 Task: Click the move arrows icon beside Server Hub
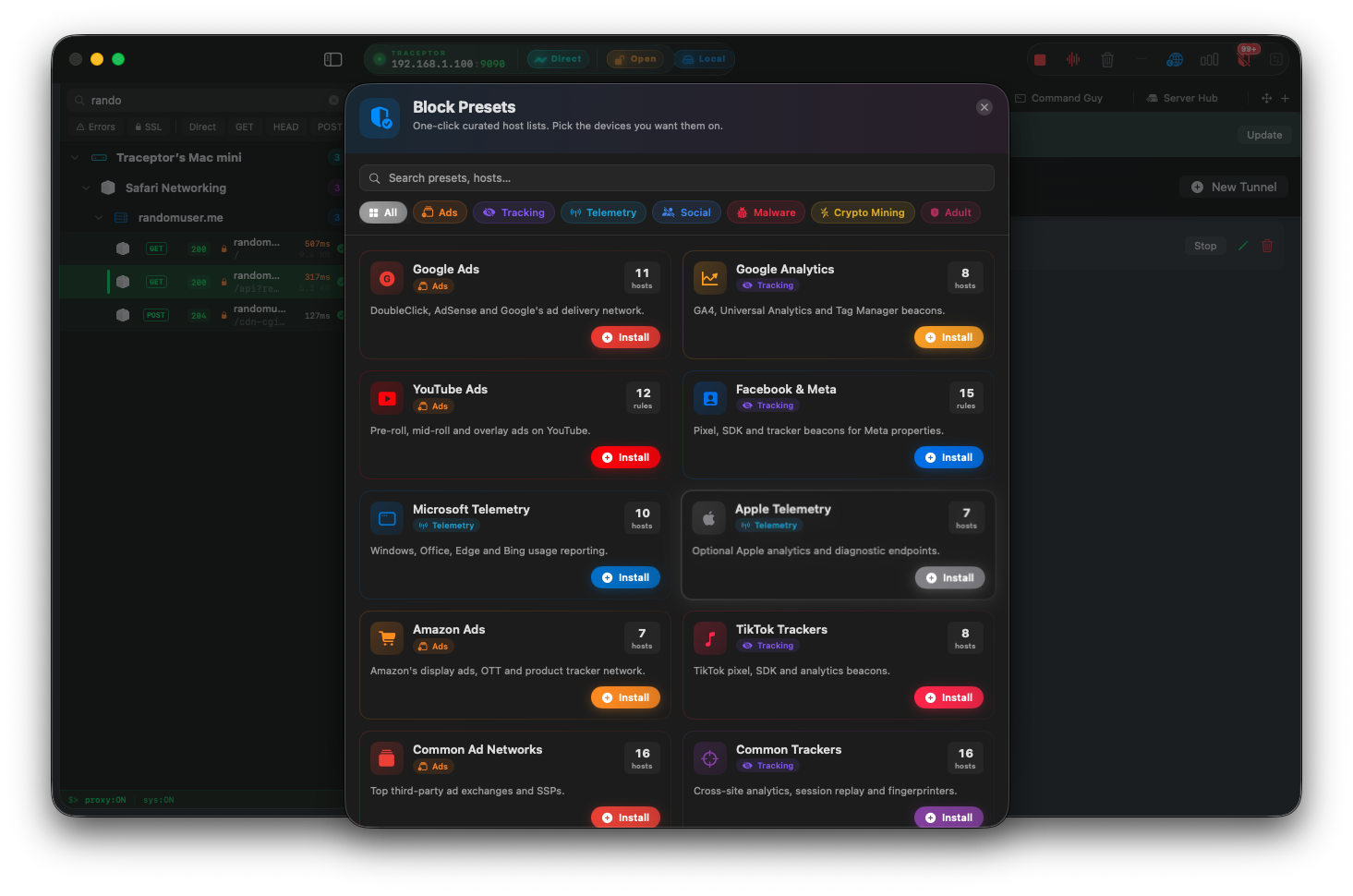pyautogui.click(x=1267, y=98)
